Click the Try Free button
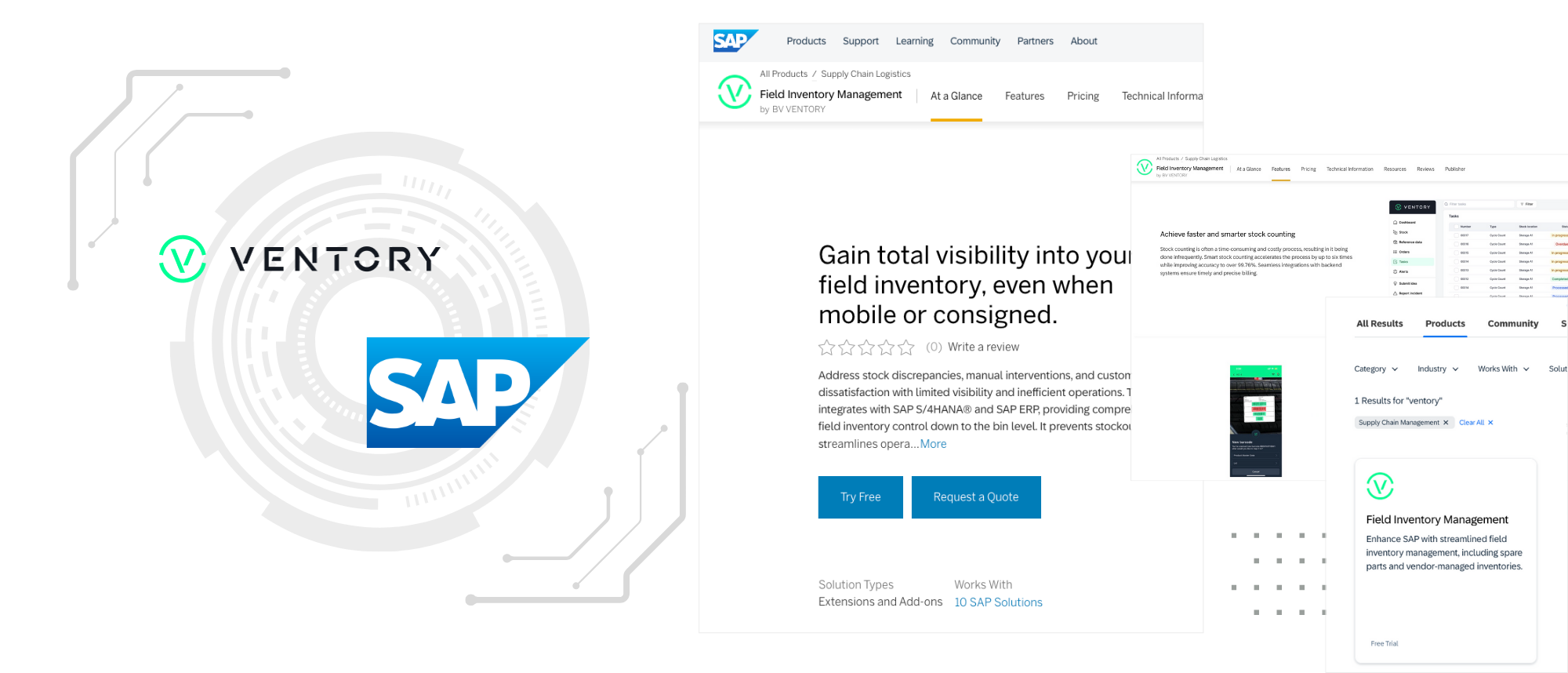The image size is (1568, 673). tap(860, 497)
